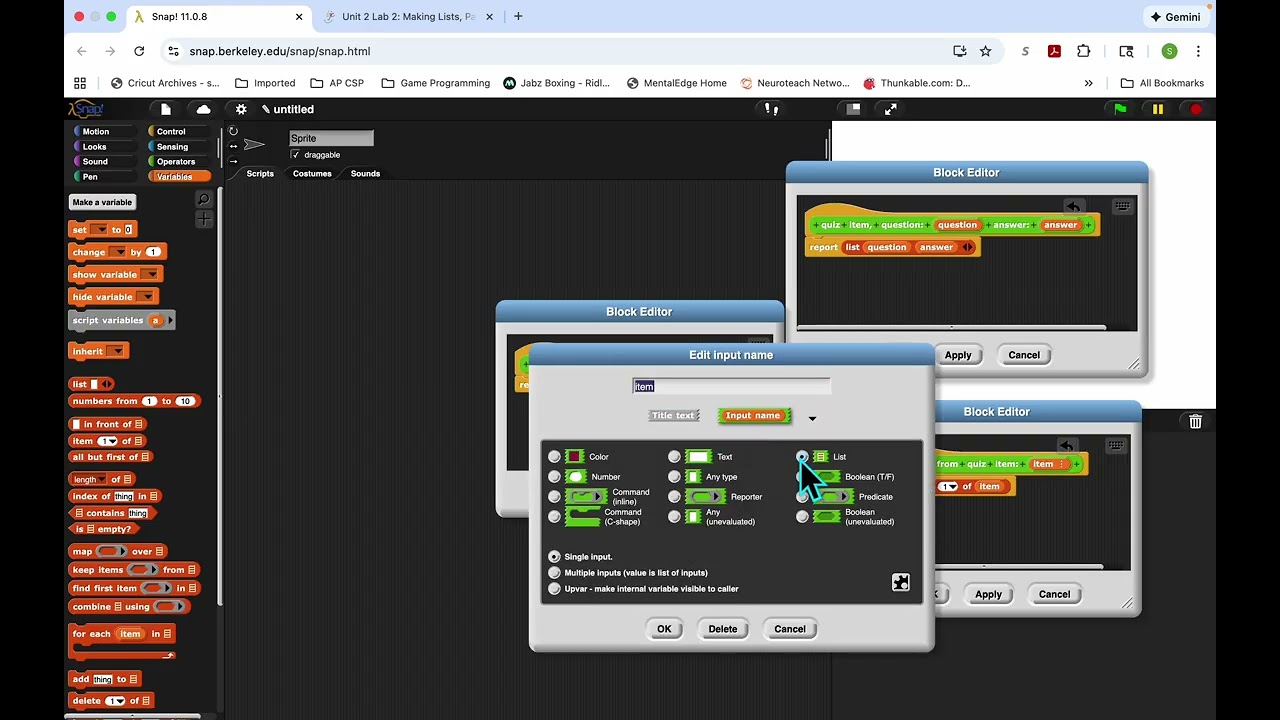
Task: Pause all scripts with the yellow pause button
Action: pos(1158,109)
